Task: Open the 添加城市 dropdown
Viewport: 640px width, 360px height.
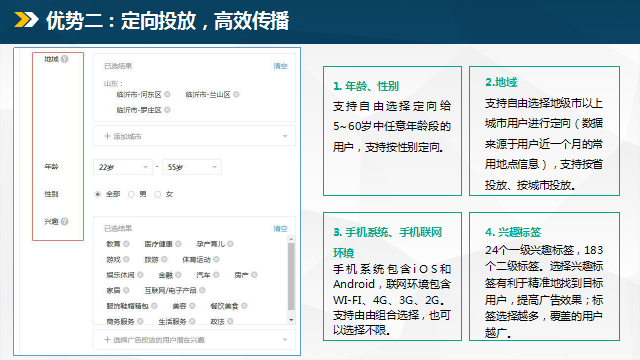Action: point(194,136)
